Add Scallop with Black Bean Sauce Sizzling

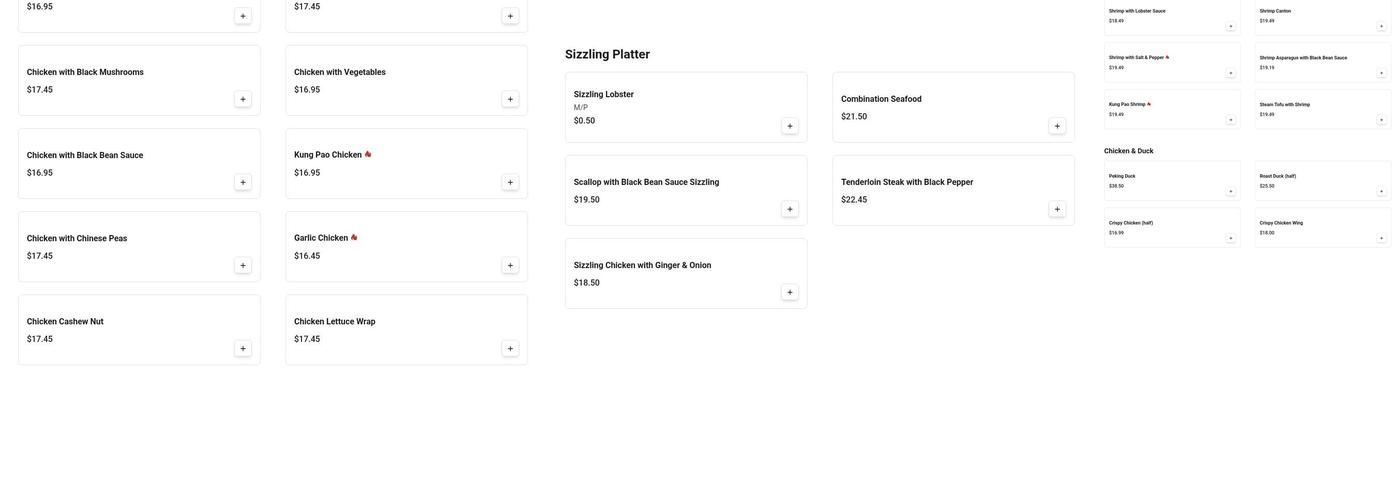pos(790,209)
